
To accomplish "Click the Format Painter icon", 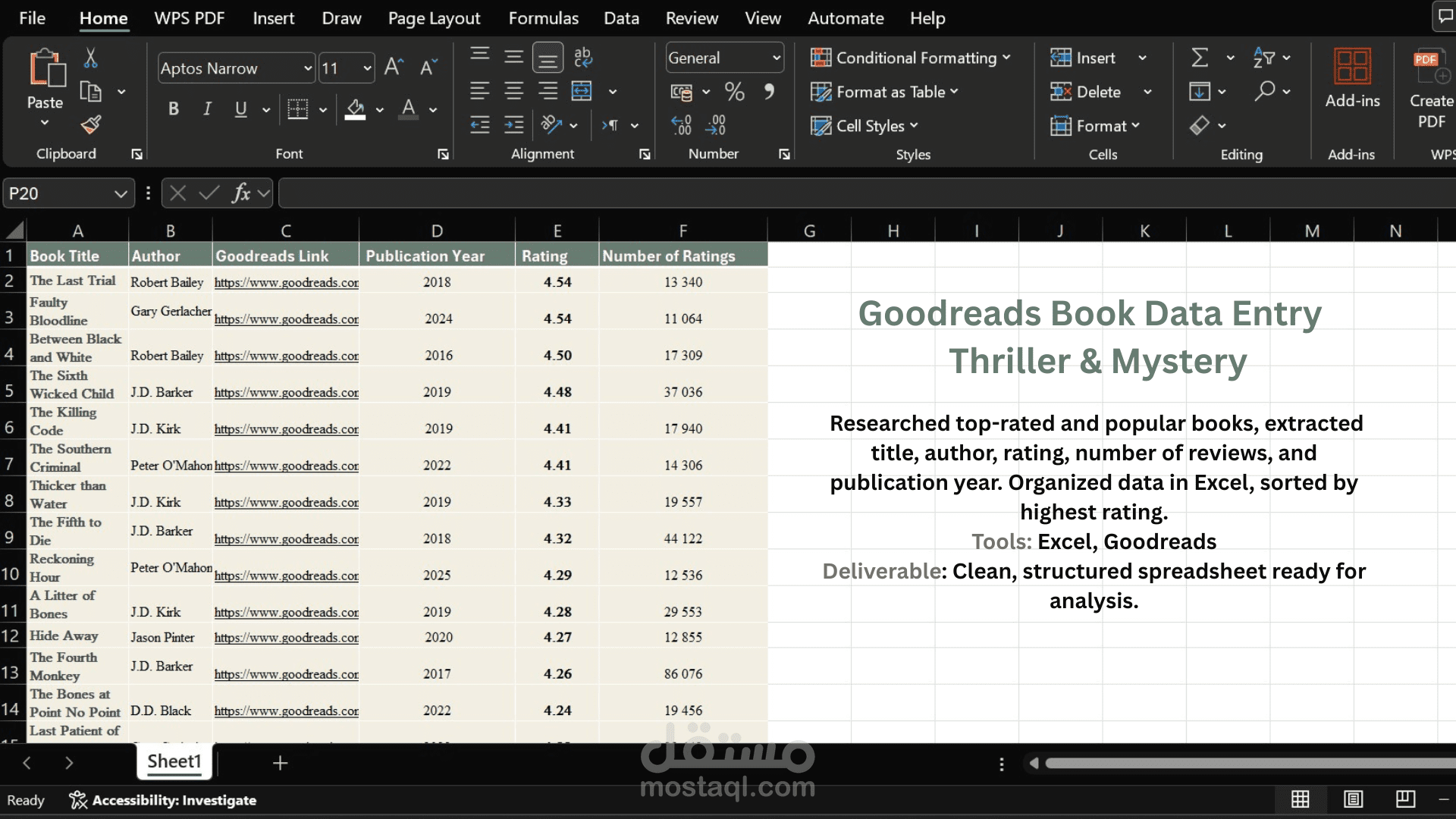I will (x=91, y=124).
